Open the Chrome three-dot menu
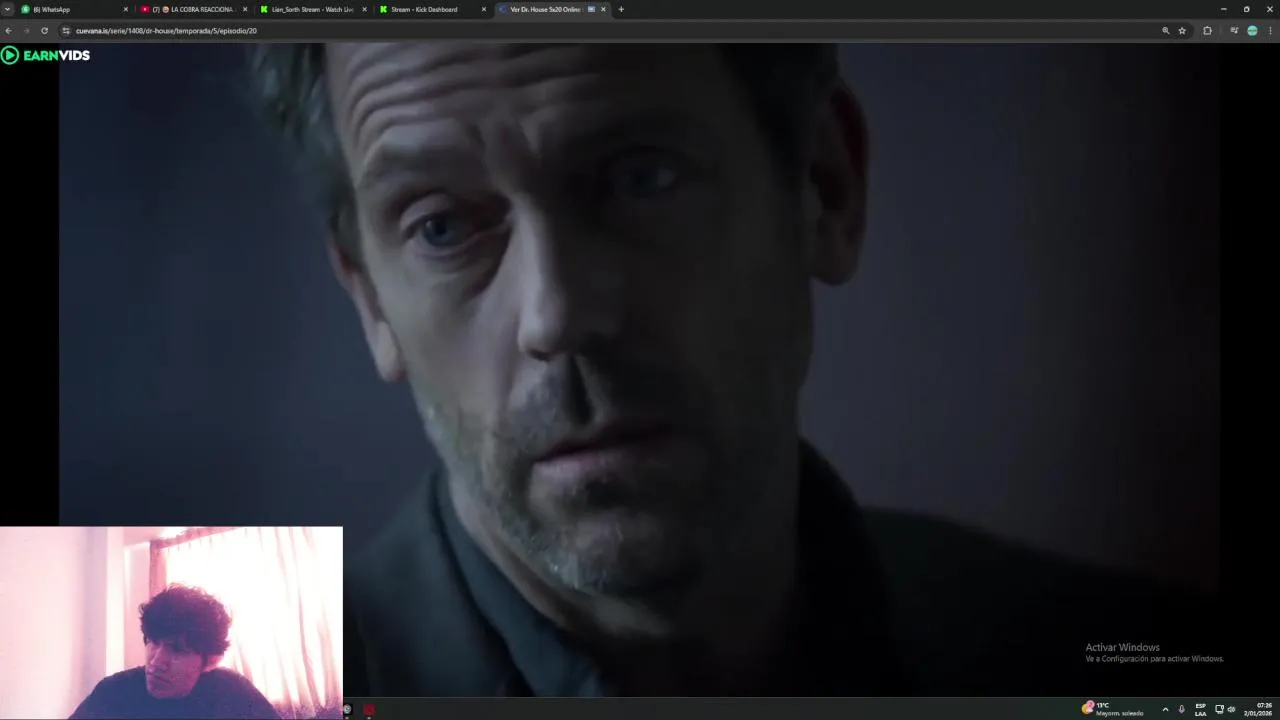The width and height of the screenshot is (1280, 720). click(x=1270, y=31)
